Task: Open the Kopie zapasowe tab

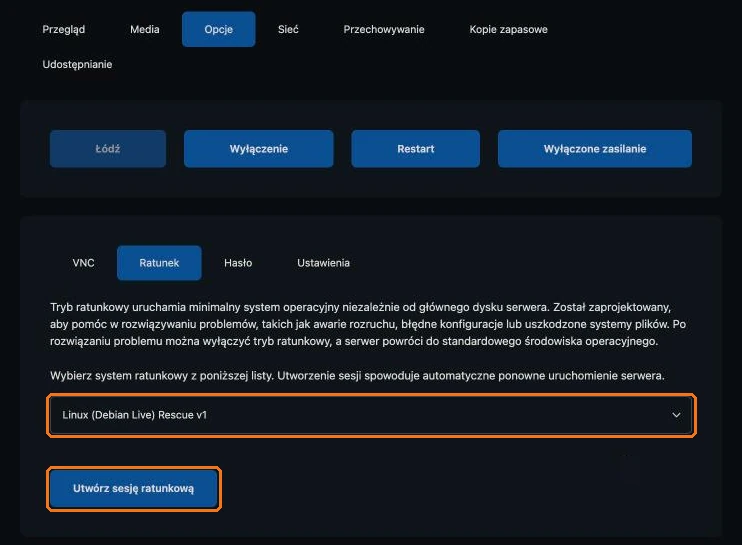Action: pos(508,29)
